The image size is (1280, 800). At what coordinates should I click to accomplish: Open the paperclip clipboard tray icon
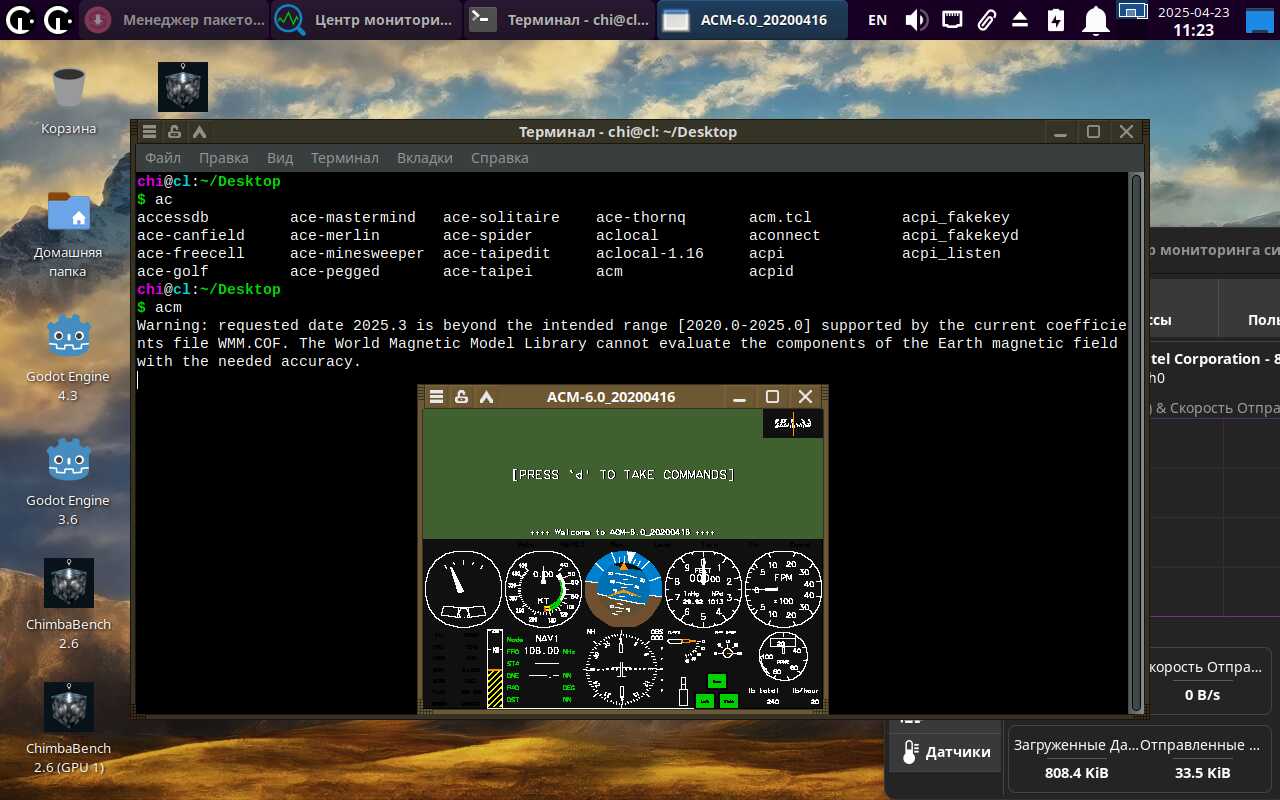tap(986, 20)
